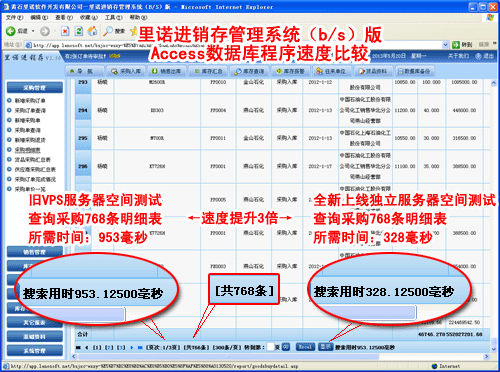Open the 工具 menu
This screenshot has width=500, height=372.
(114, 17)
